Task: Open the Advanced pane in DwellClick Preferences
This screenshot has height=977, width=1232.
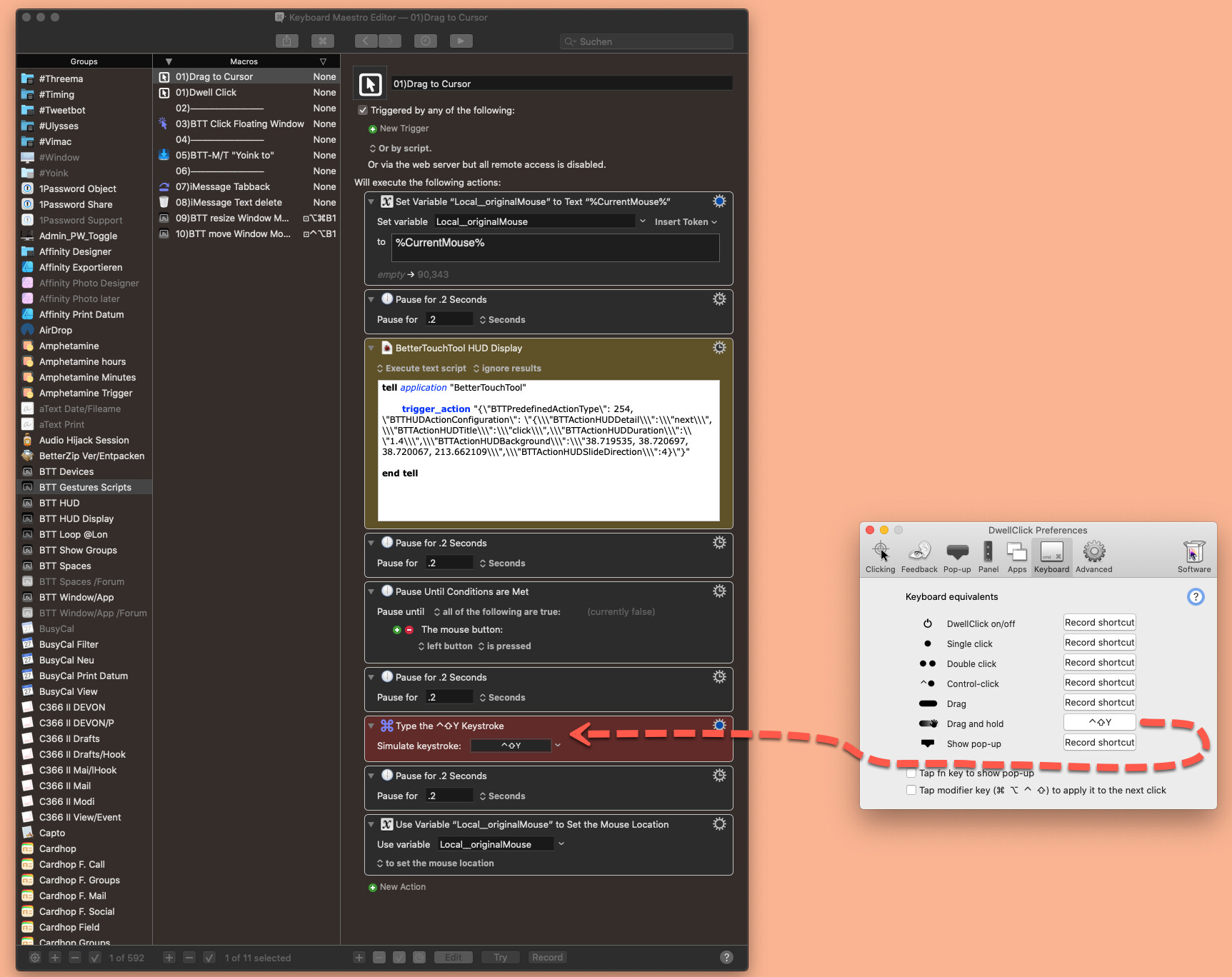Action: [x=1094, y=557]
